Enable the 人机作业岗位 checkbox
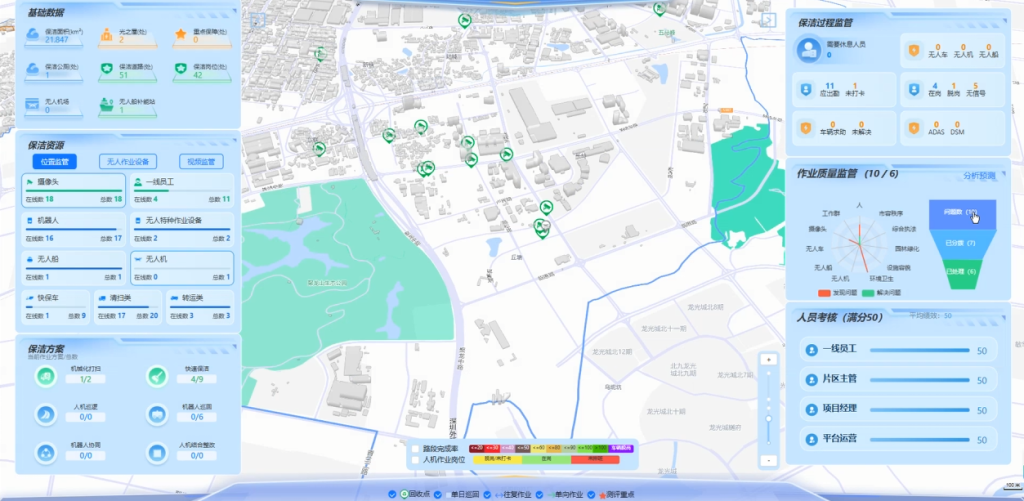This screenshot has width=1024, height=501. tap(416, 460)
